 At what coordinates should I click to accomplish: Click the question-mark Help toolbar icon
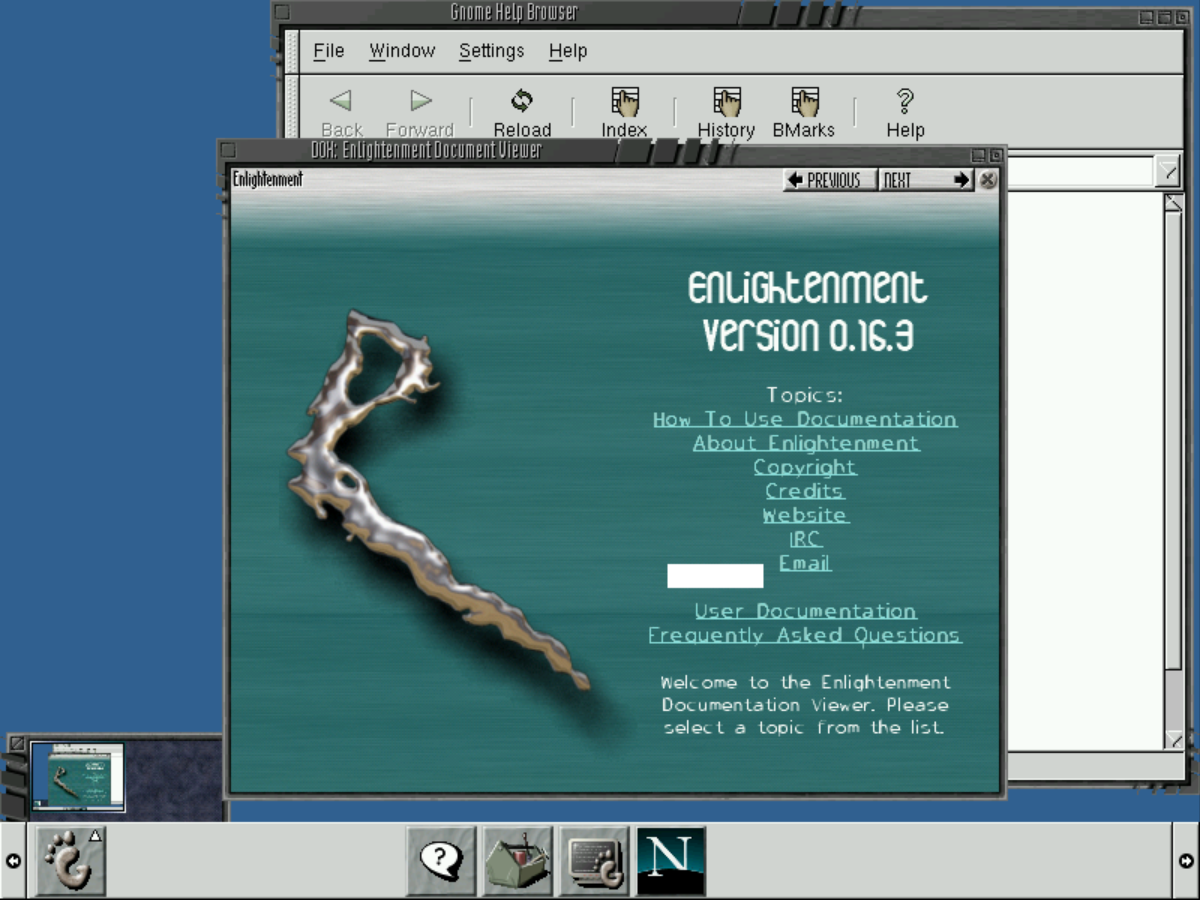pyautogui.click(x=905, y=110)
